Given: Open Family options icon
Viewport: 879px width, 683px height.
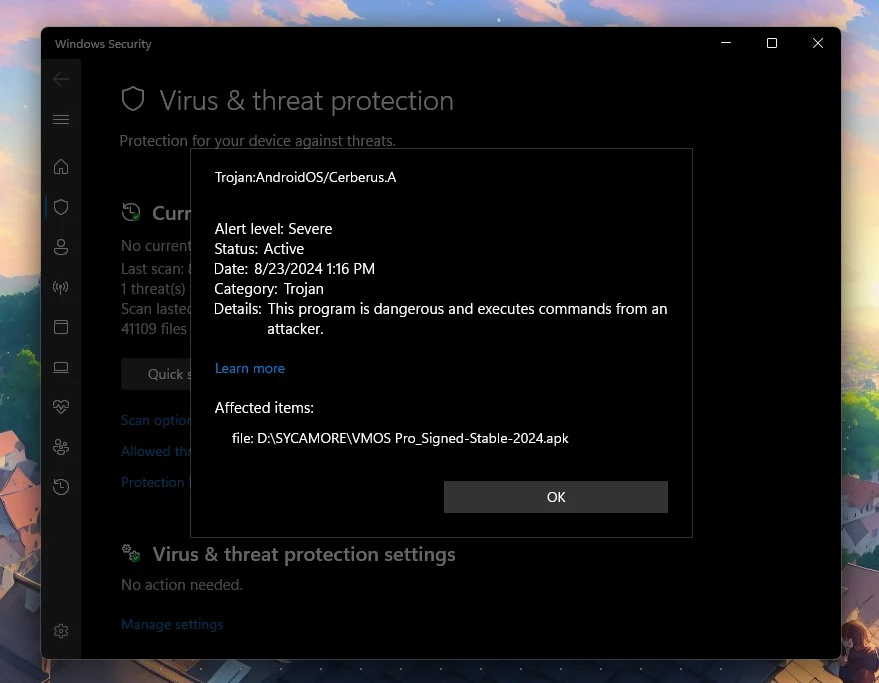Looking at the screenshot, I should pyautogui.click(x=61, y=447).
